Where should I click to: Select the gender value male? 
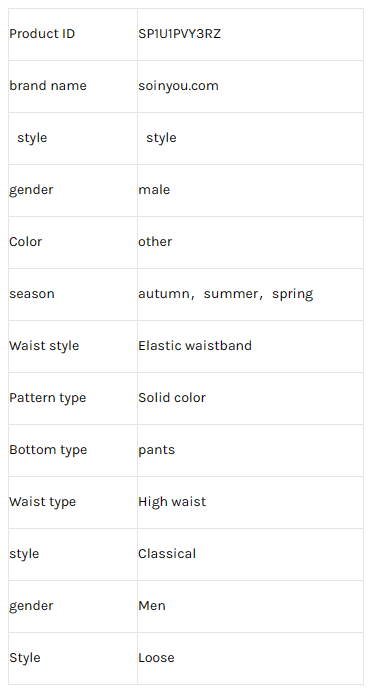tap(154, 190)
